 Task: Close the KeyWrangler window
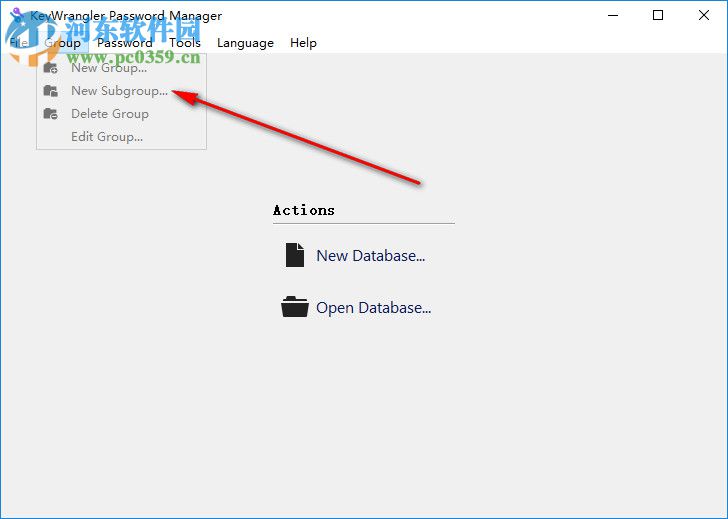coord(703,15)
